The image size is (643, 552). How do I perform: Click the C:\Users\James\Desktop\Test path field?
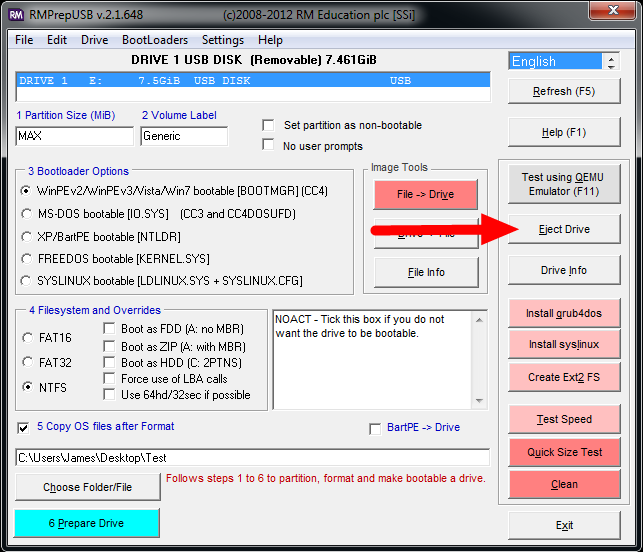[x=252, y=457]
